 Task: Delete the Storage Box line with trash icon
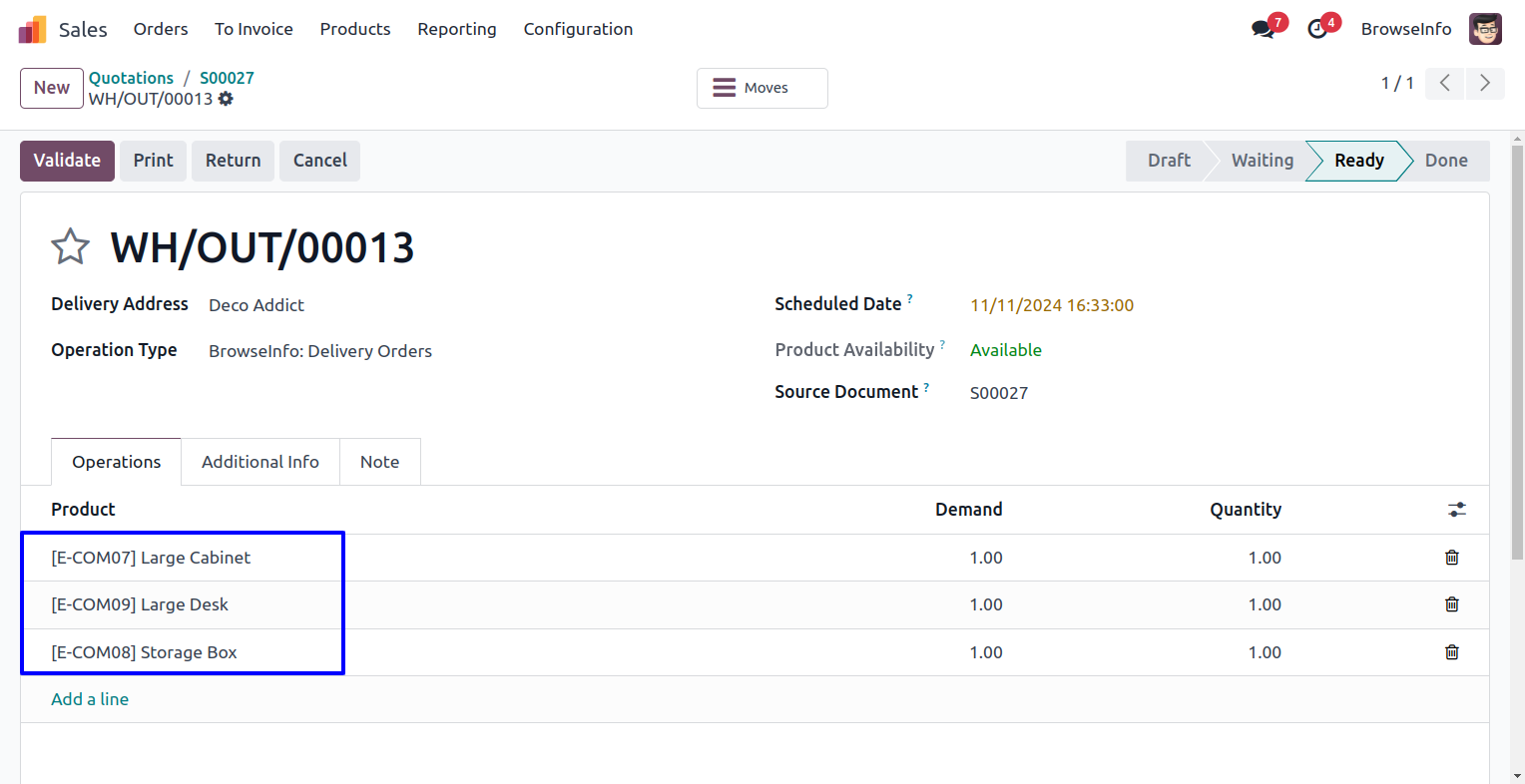[x=1452, y=652]
